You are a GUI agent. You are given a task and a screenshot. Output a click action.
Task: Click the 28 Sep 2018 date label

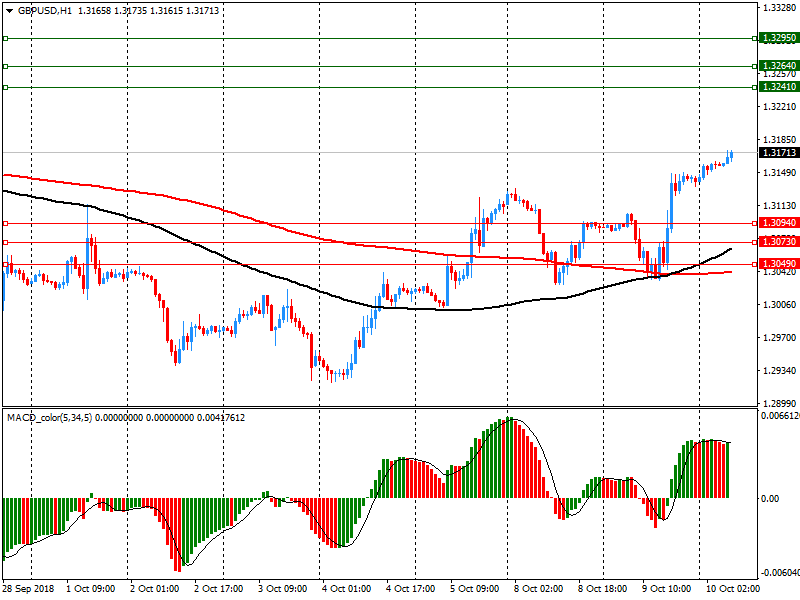coord(27,589)
